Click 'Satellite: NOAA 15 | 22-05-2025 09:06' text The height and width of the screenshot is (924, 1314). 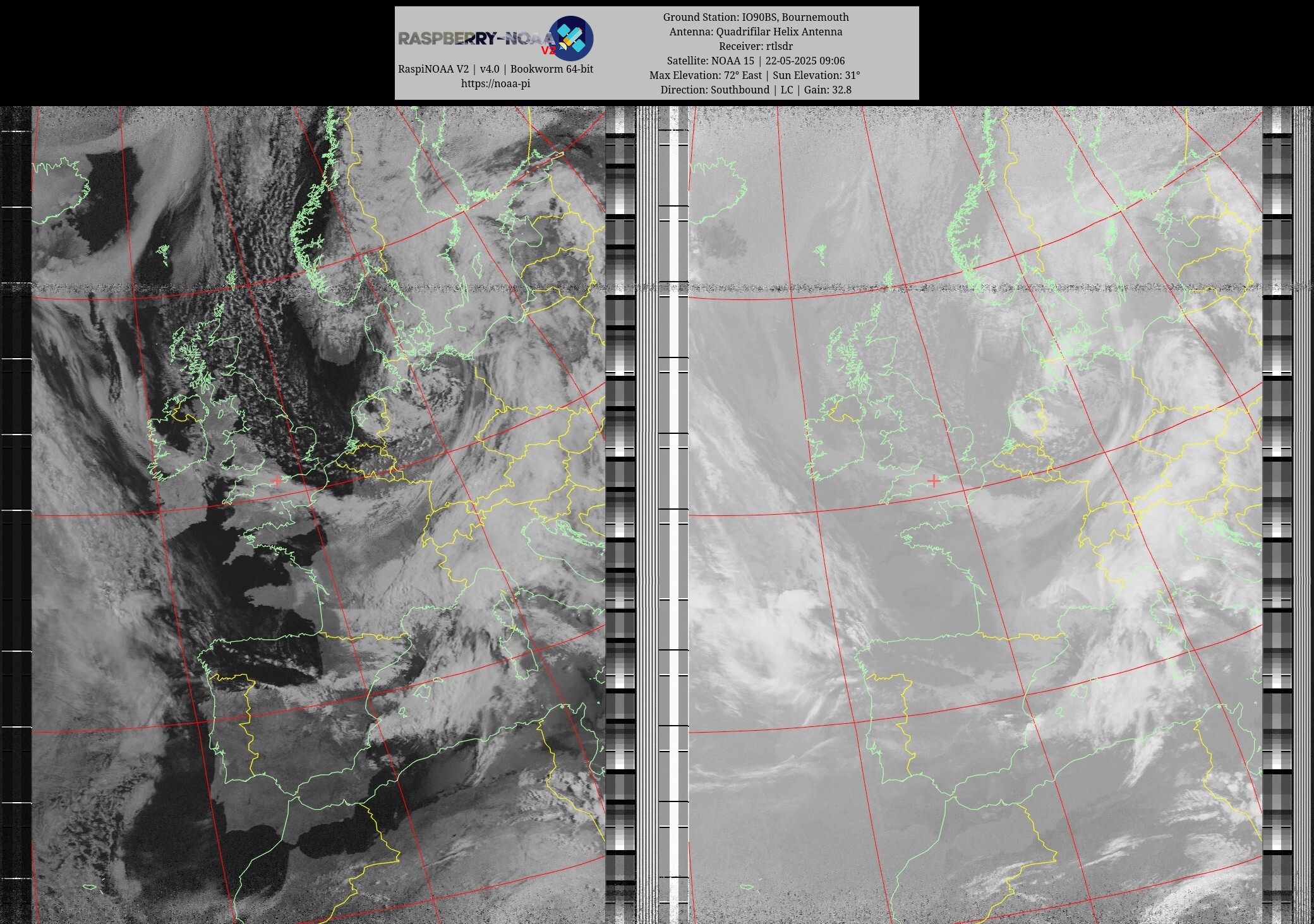point(756,61)
